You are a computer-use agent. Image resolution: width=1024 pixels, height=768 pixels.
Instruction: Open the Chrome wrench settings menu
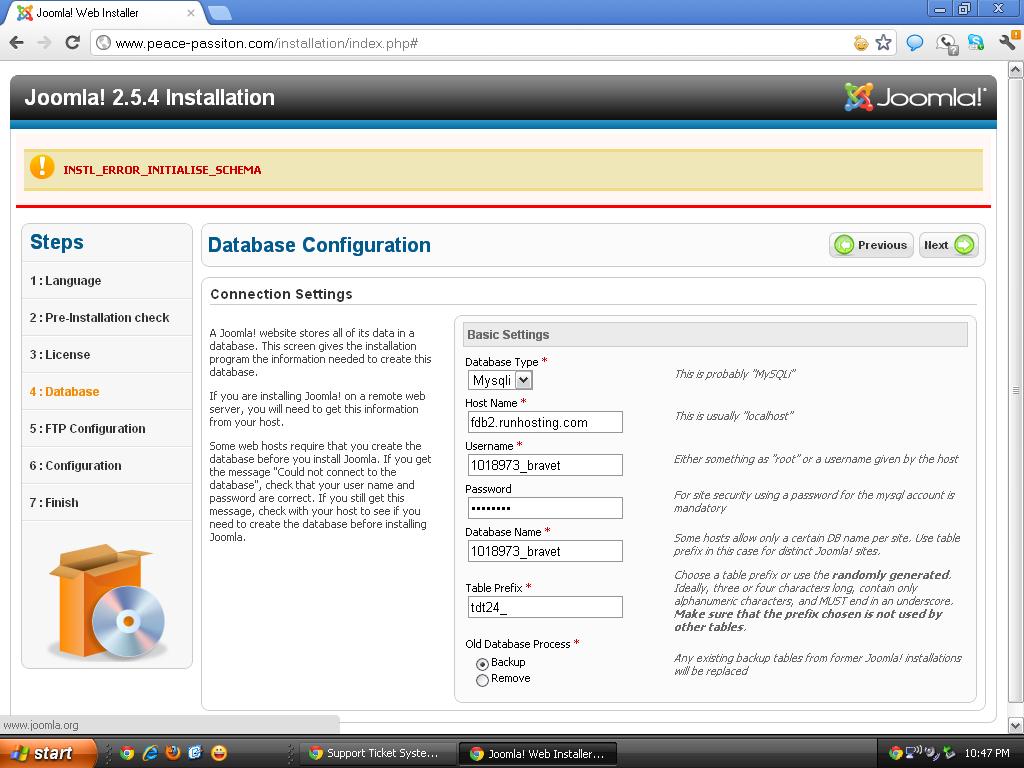[x=1007, y=42]
